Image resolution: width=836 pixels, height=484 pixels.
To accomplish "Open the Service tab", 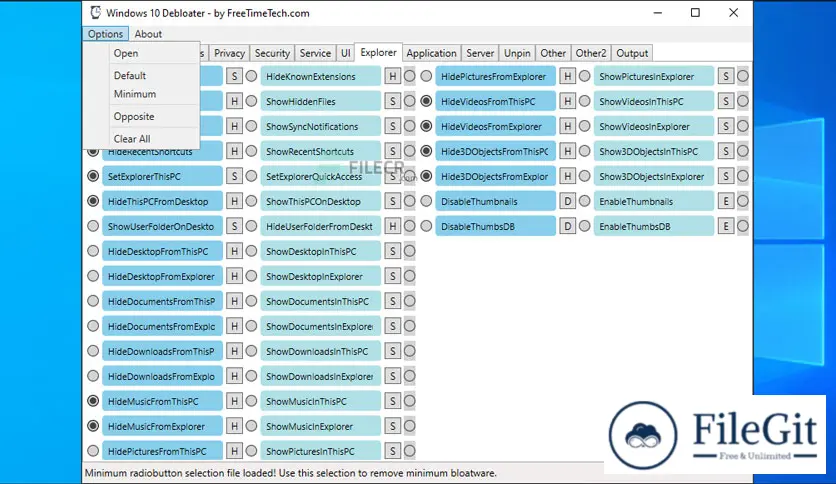I will [315, 53].
